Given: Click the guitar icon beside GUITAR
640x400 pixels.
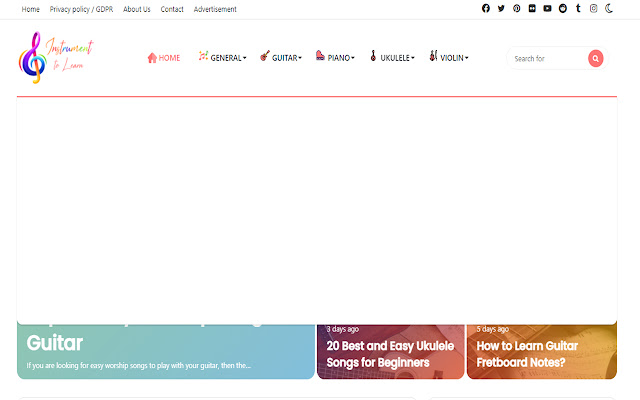Looking at the screenshot, I should click(265, 56).
